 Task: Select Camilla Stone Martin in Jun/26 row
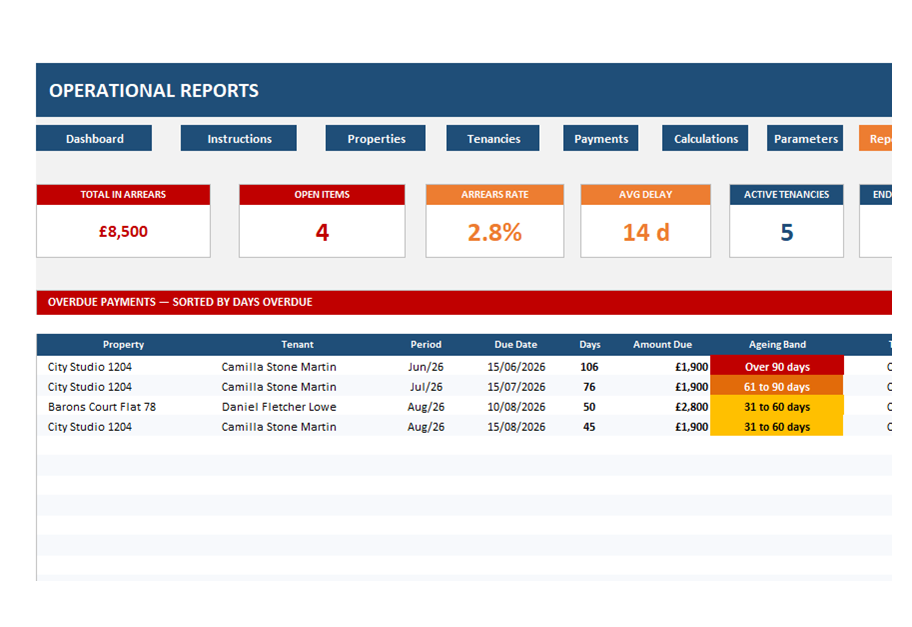(279, 367)
